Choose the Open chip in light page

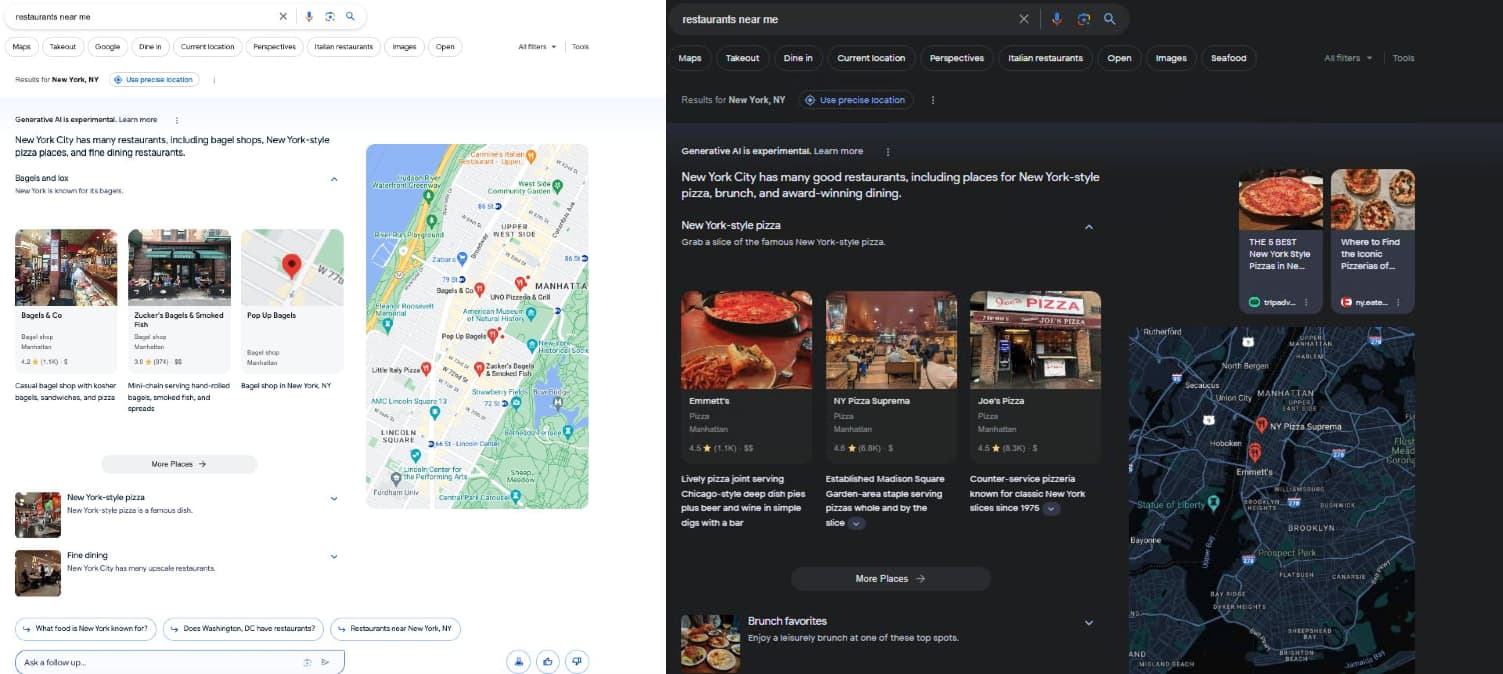445,47
